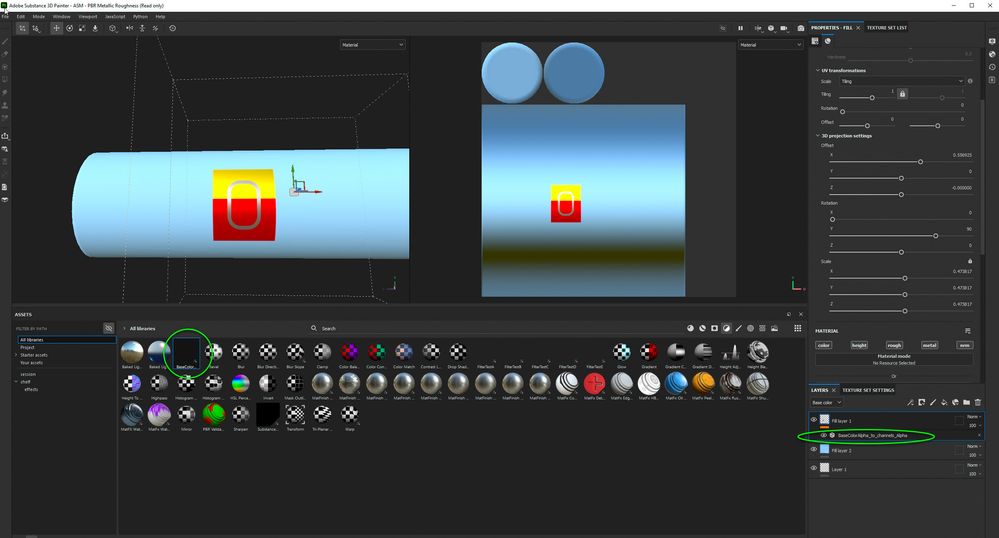The width and height of the screenshot is (999, 538).
Task: Toggle the color channel button in Material
Action: click(823, 345)
